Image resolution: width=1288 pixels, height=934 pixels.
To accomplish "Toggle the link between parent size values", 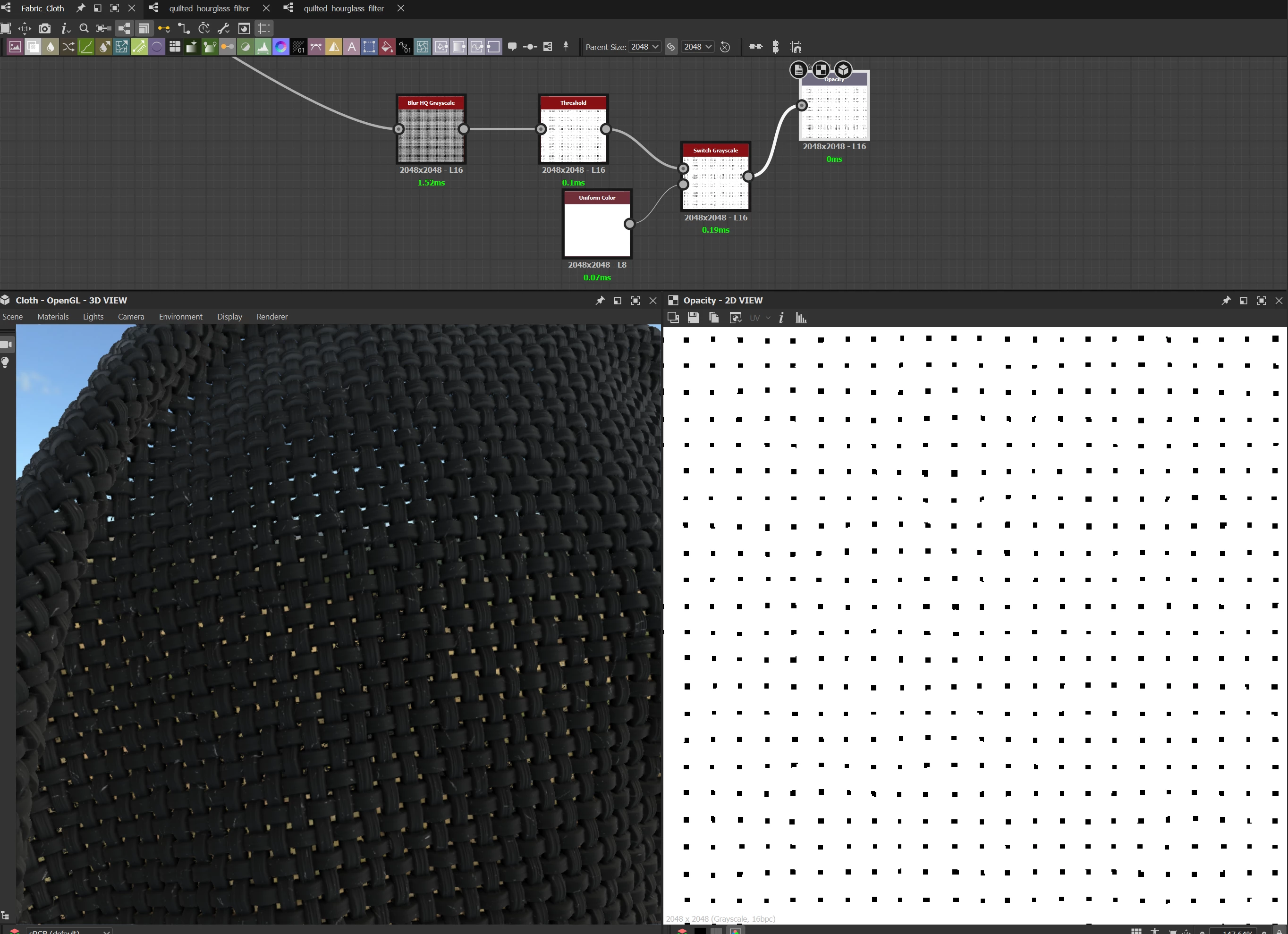I will tap(671, 47).
